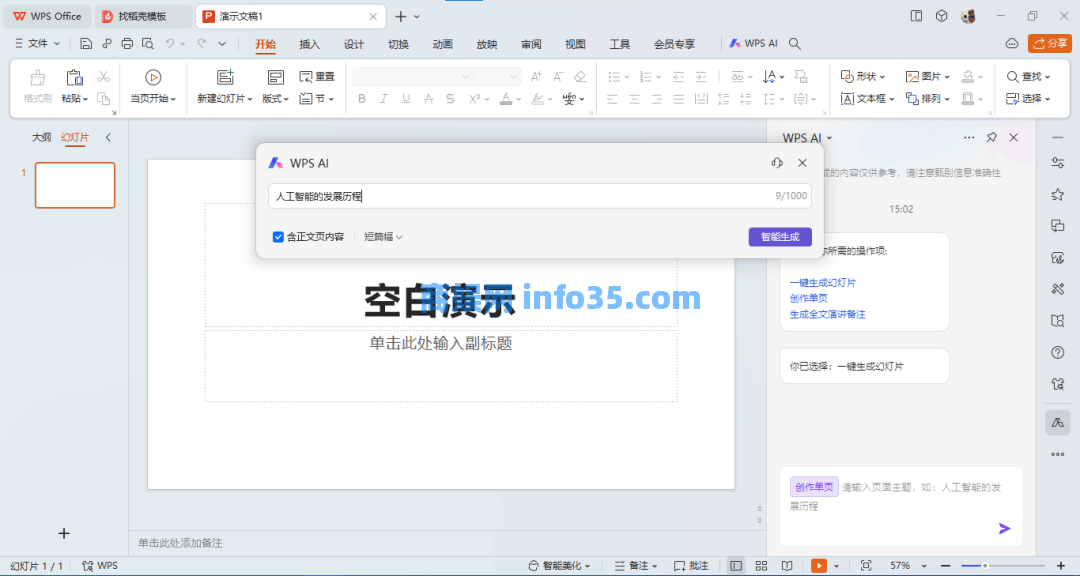
Task: Open the 找稻壳模板 tab
Action: [x=143, y=17]
